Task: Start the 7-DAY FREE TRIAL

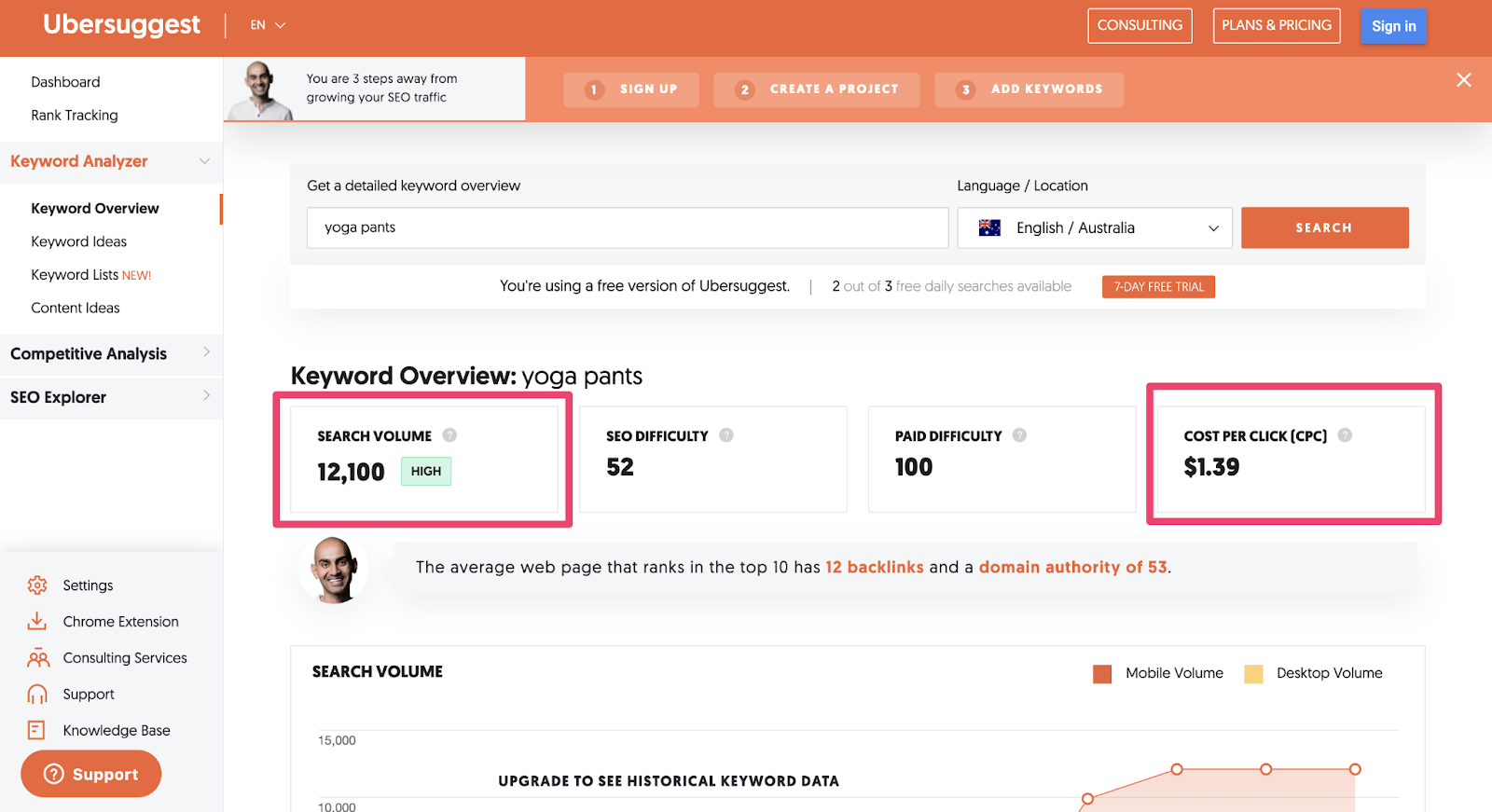Action: 1158,287
